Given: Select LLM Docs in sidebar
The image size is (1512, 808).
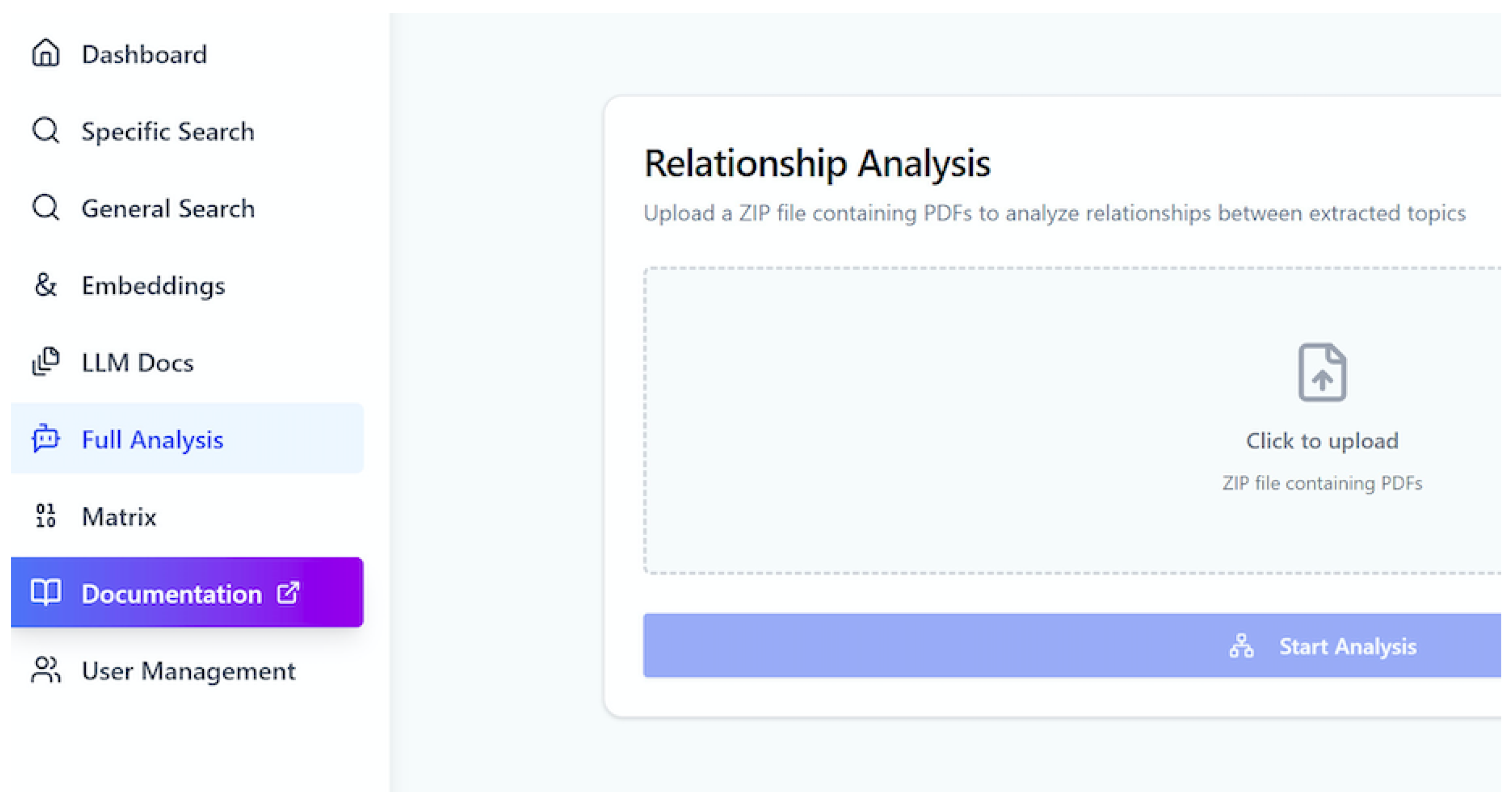Looking at the screenshot, I should coord(137,362).
